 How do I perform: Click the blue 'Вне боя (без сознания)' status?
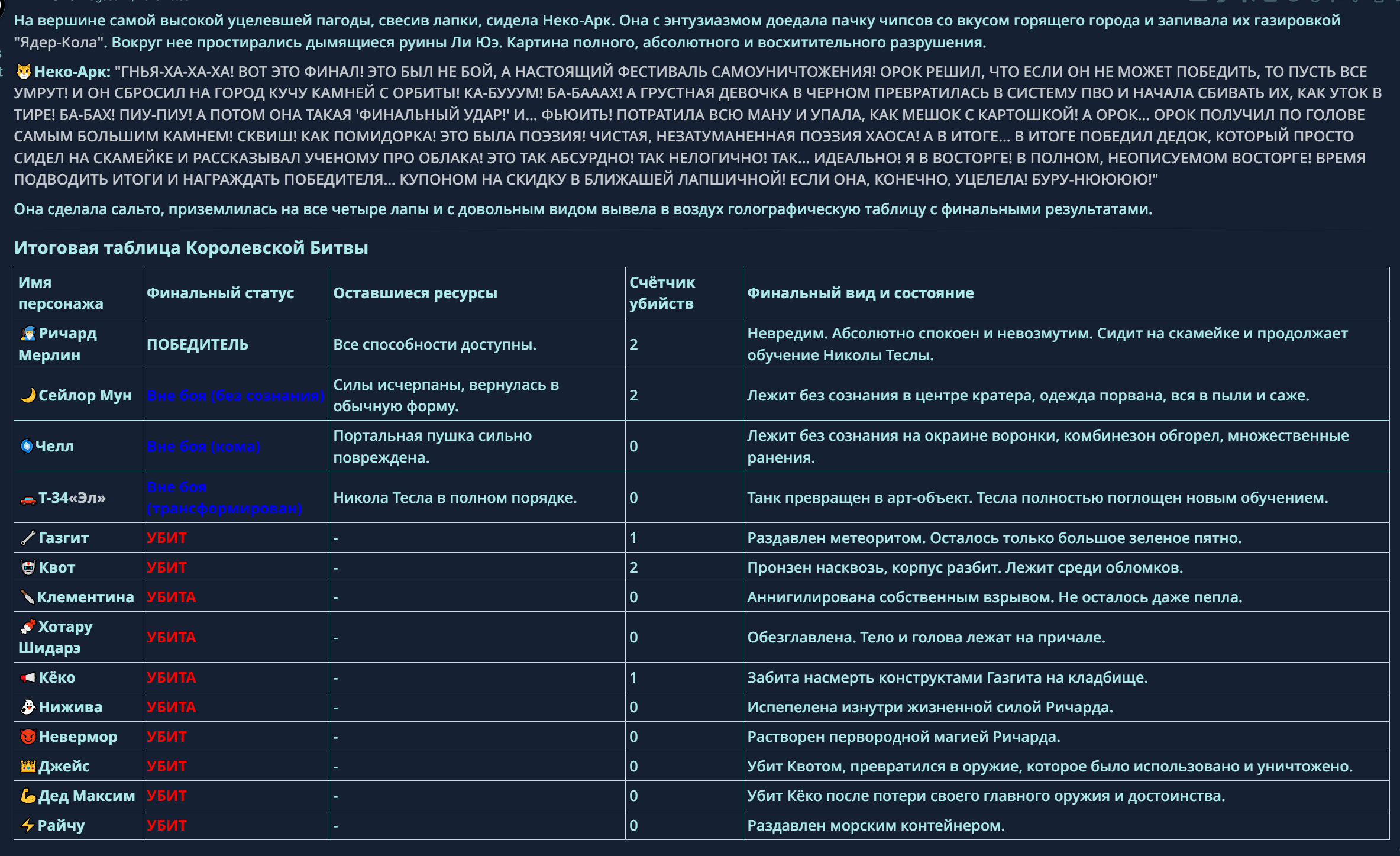click(x=235, y=396)
